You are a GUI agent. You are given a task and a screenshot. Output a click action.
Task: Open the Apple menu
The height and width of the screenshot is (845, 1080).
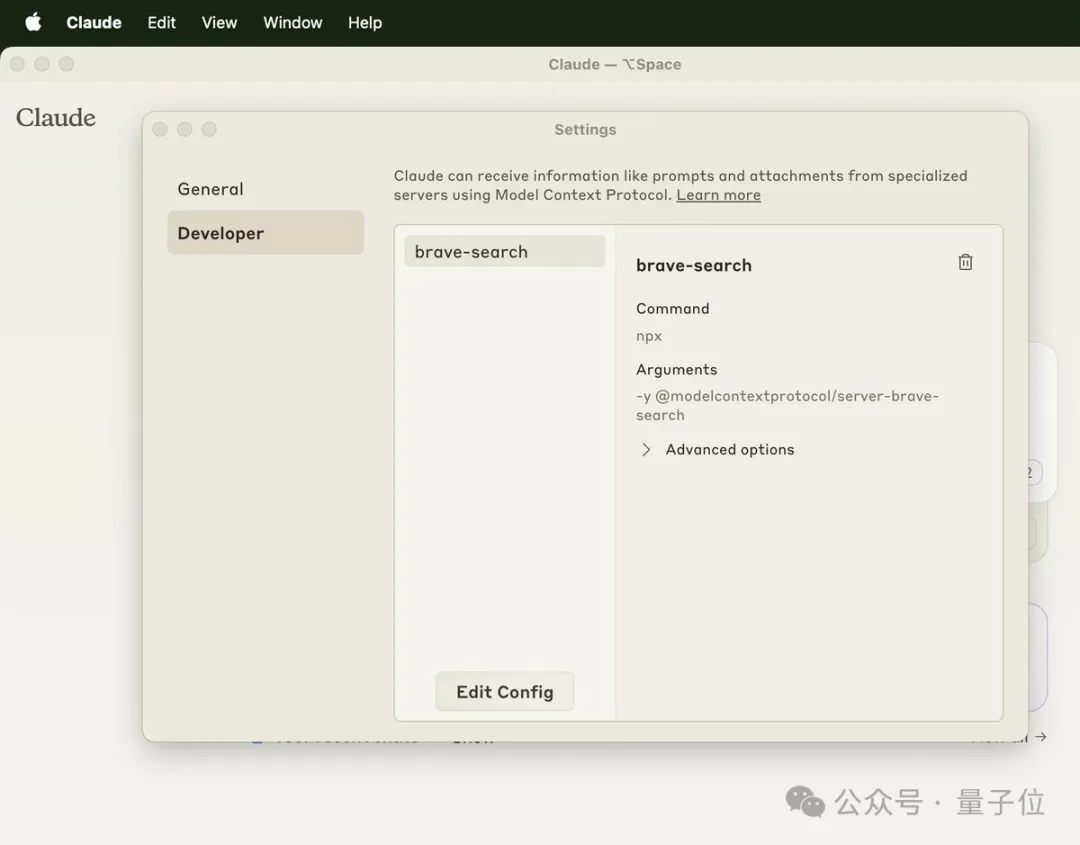click(33, 22)
